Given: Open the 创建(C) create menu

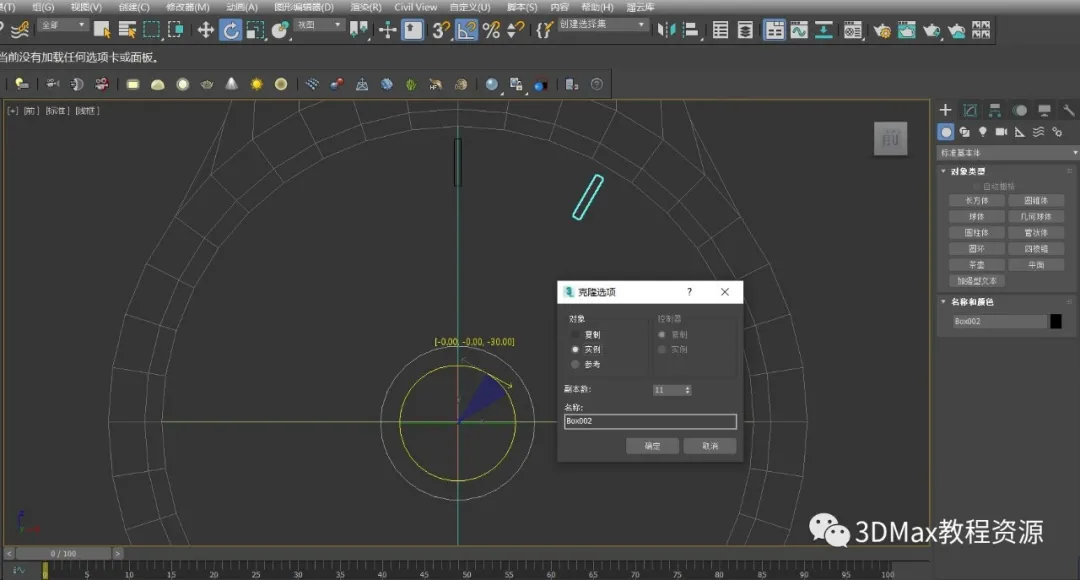Looking at the screenshot, I should coord(134,7).
